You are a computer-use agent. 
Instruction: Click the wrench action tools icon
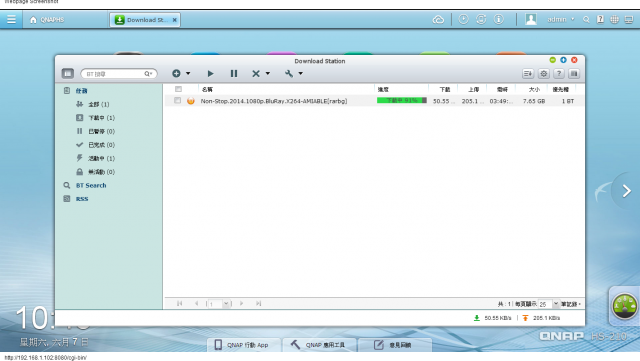click(x=289, y=74)
